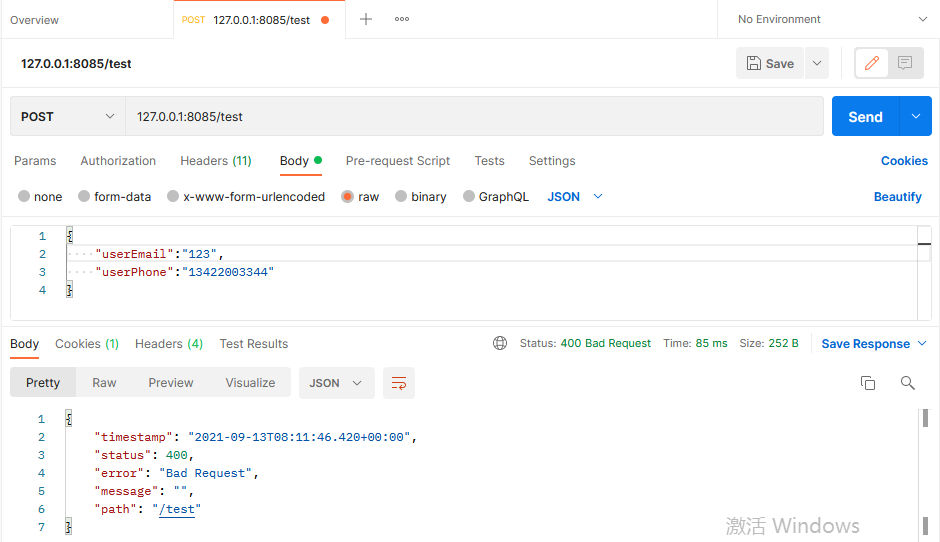Click the unsaved orange dot on request tab
Image resolution: width=940 pixels, height=542 pixels.
325,20
